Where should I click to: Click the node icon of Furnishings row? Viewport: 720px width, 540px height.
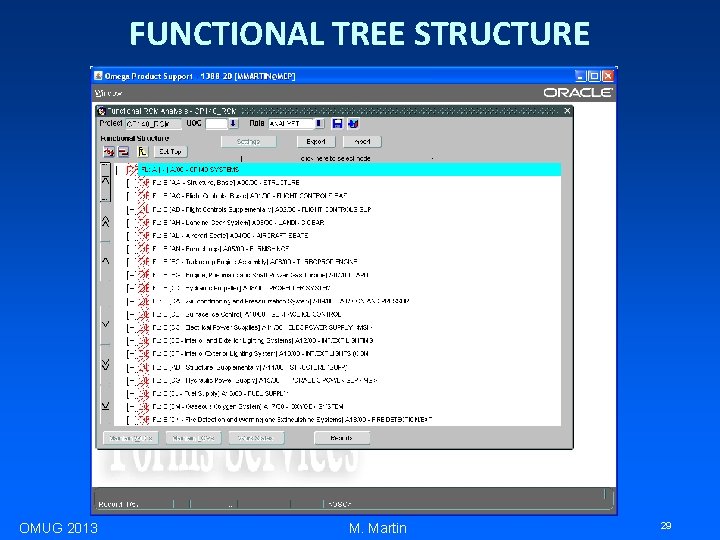click(144, 248)
